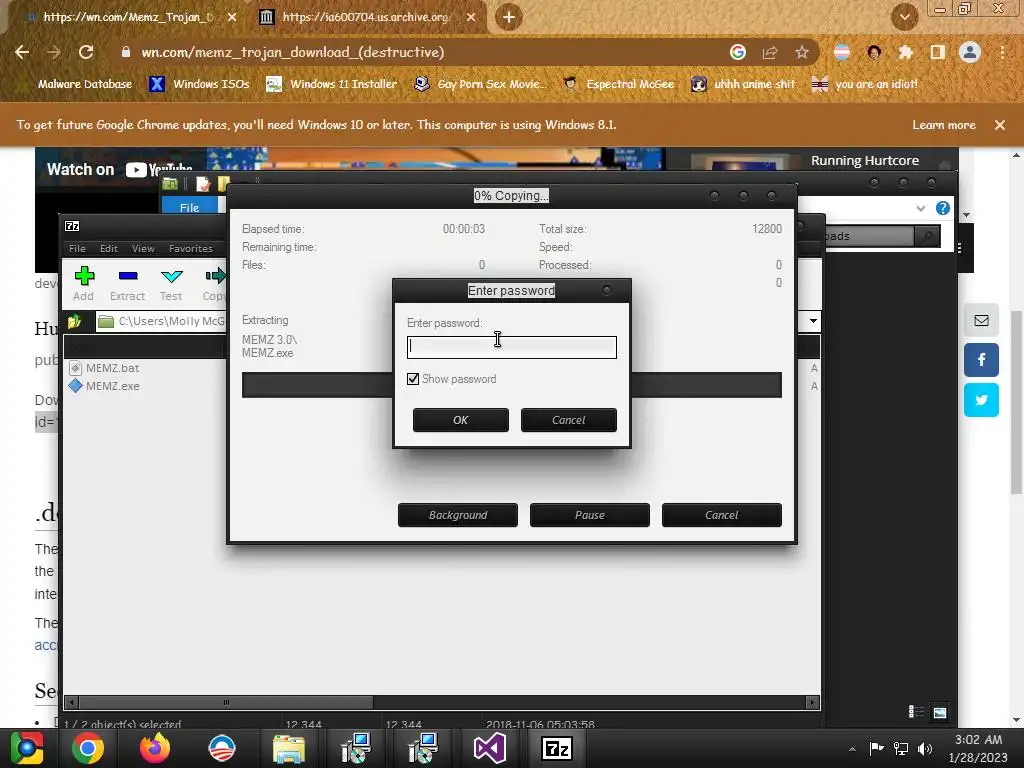The height and width of the screenshot is (768, 1024).
Task: Dismiss the Chrome update banner
Action: (x=1000, y=125)
